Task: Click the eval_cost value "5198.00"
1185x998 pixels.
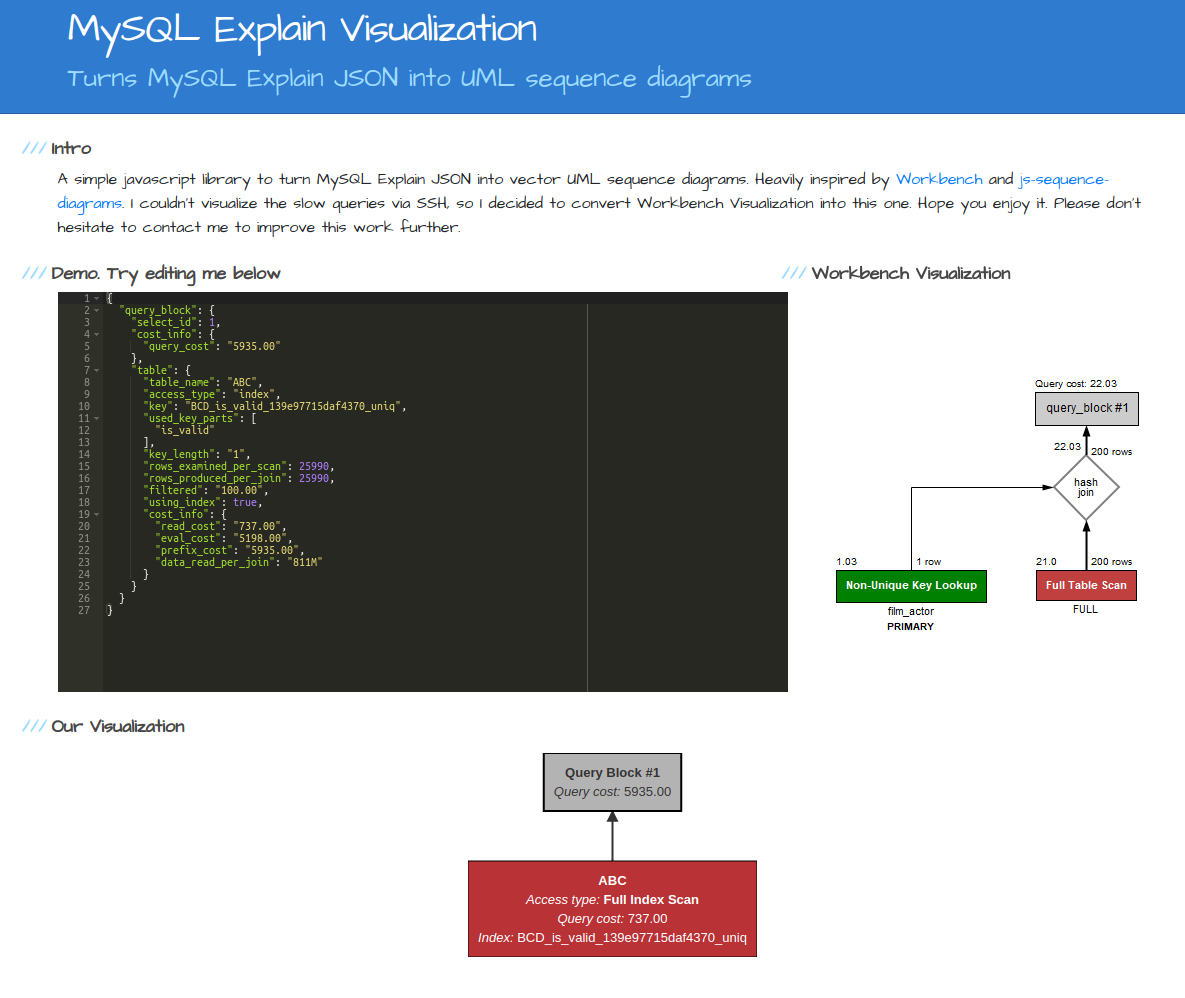Action: pos(260,539)
